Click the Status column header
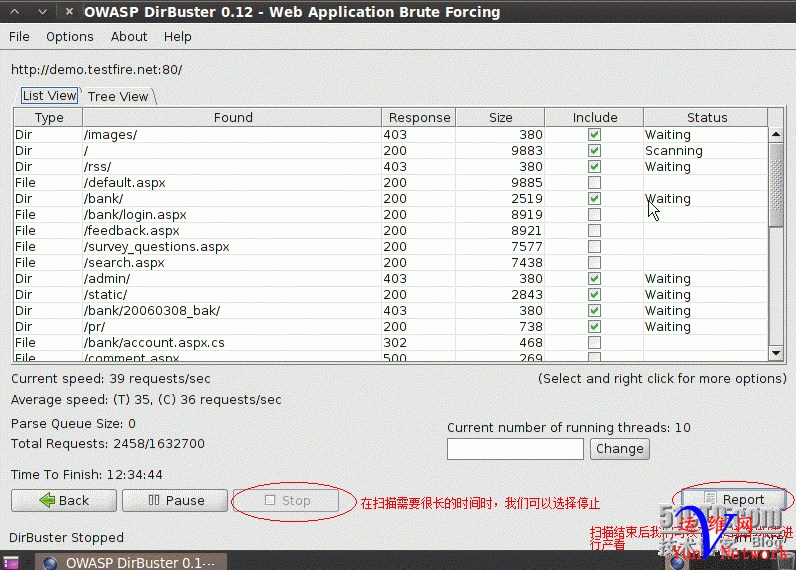 (x=706, y=117)
